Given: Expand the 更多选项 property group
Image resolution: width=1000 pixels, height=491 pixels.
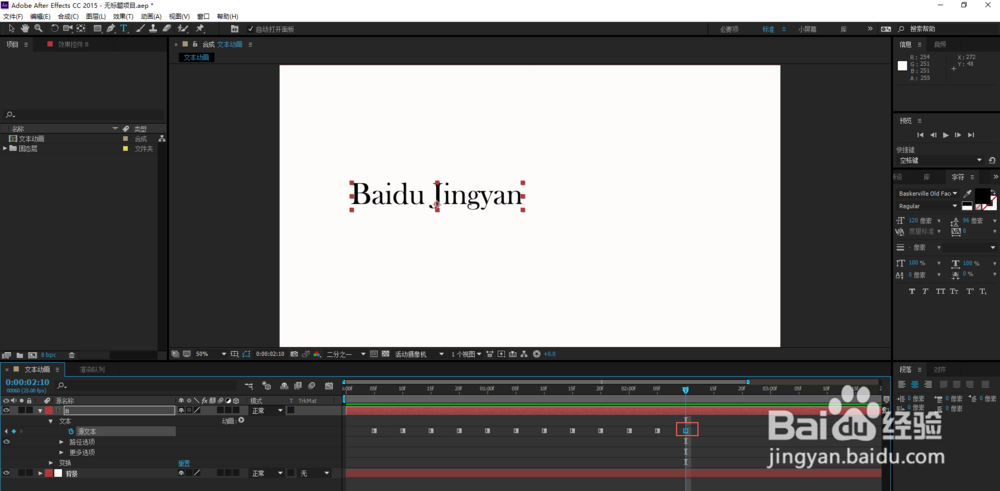Looking at the screenshot, I should click(x=61, y=452).
